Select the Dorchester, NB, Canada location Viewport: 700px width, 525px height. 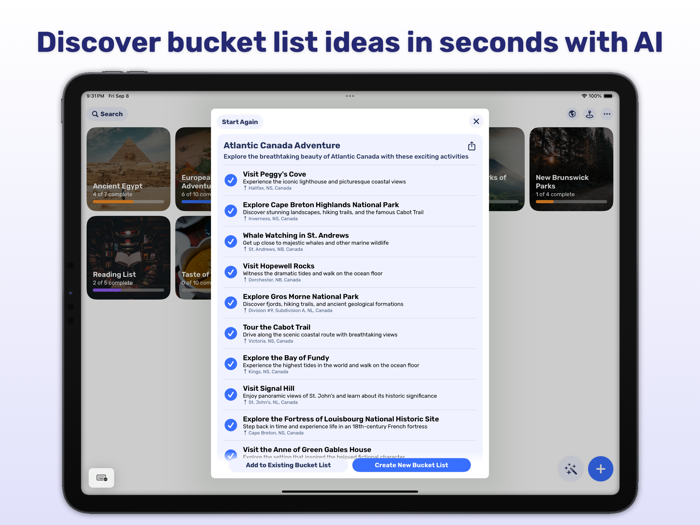click(x=272, y=280)
